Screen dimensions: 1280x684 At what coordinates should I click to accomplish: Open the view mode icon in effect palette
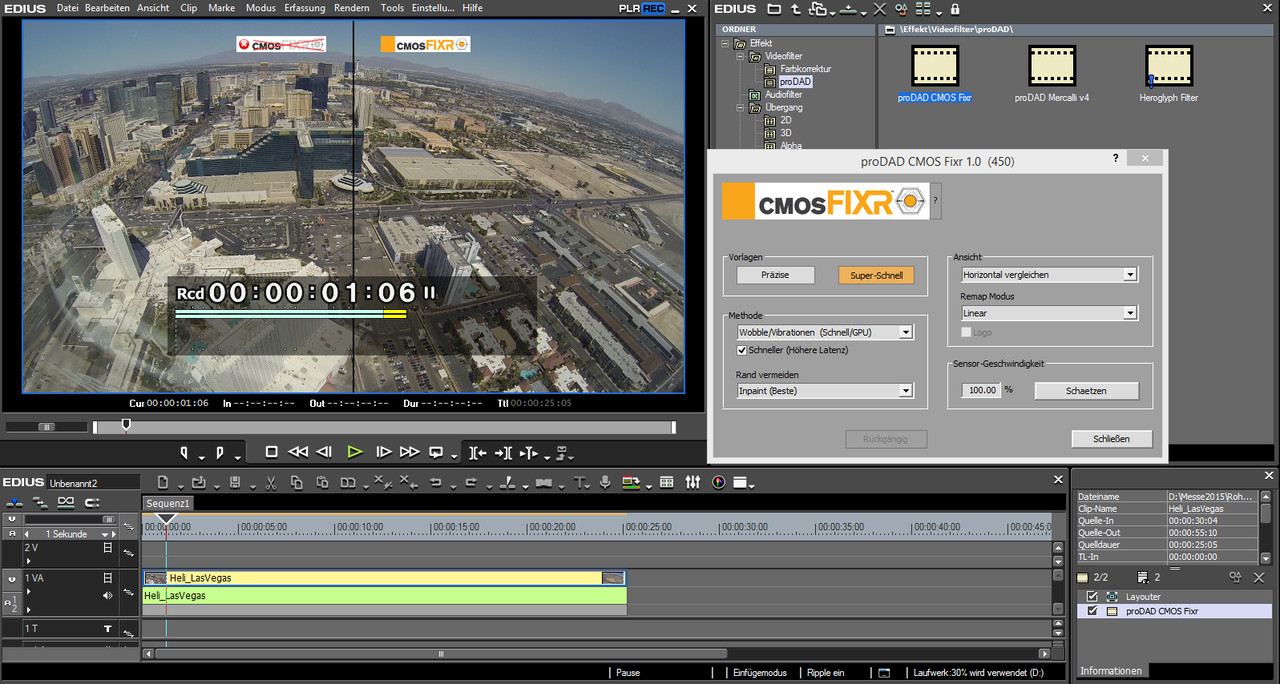(x=923, y=9)
